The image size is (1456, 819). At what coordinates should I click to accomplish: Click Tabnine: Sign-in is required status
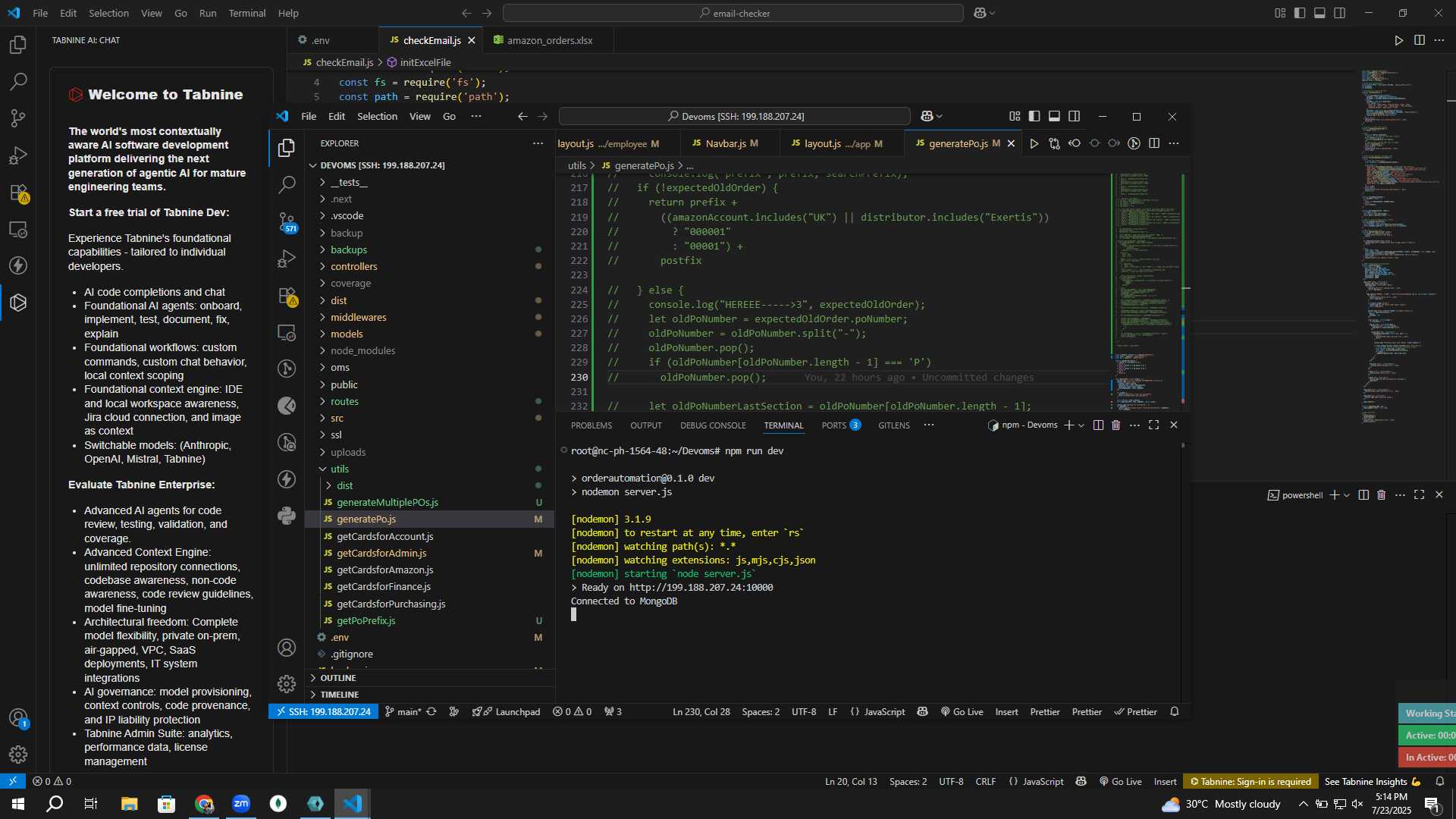[x=1250, y=782]
